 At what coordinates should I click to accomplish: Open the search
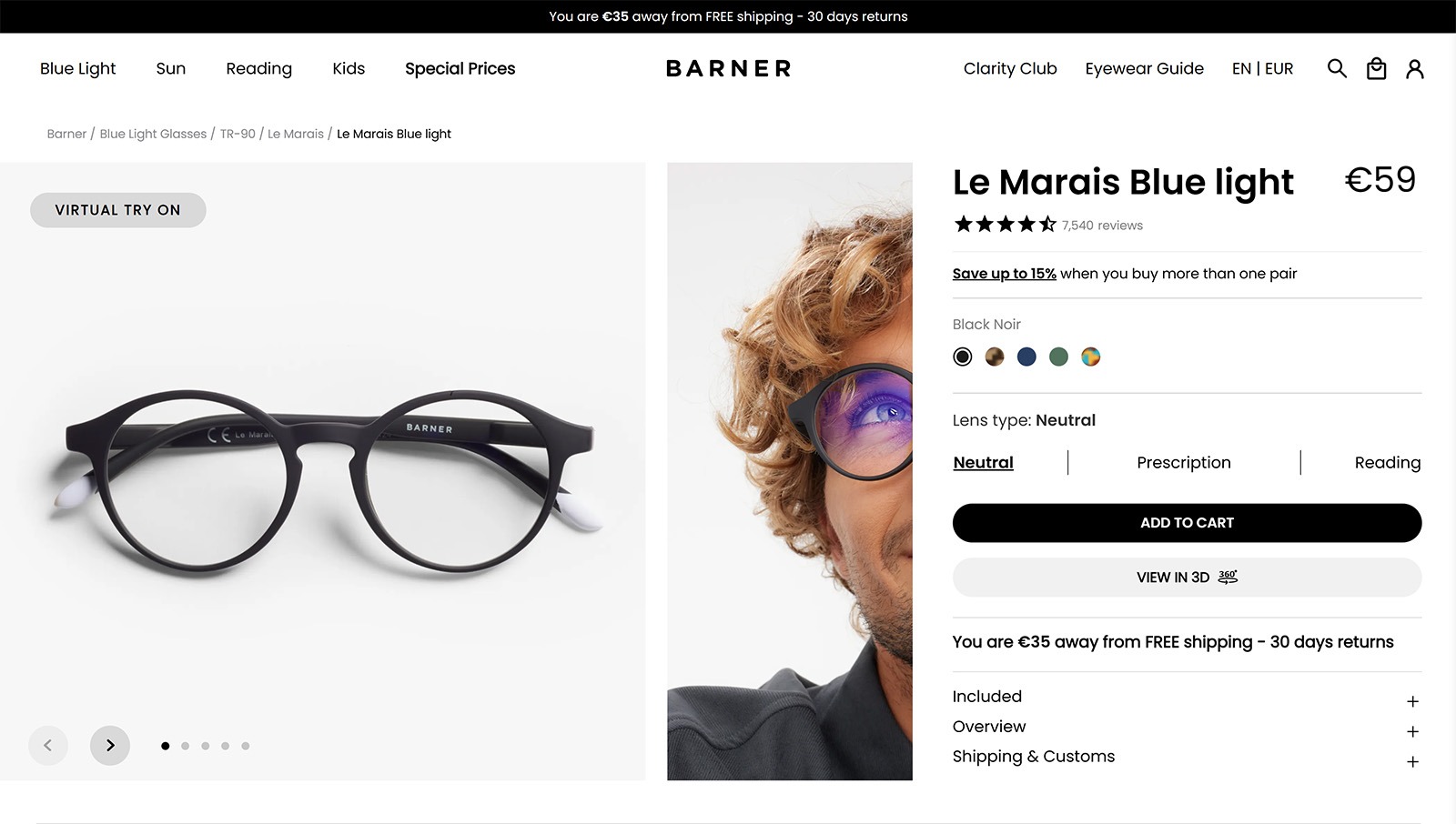click(1336, 68)
